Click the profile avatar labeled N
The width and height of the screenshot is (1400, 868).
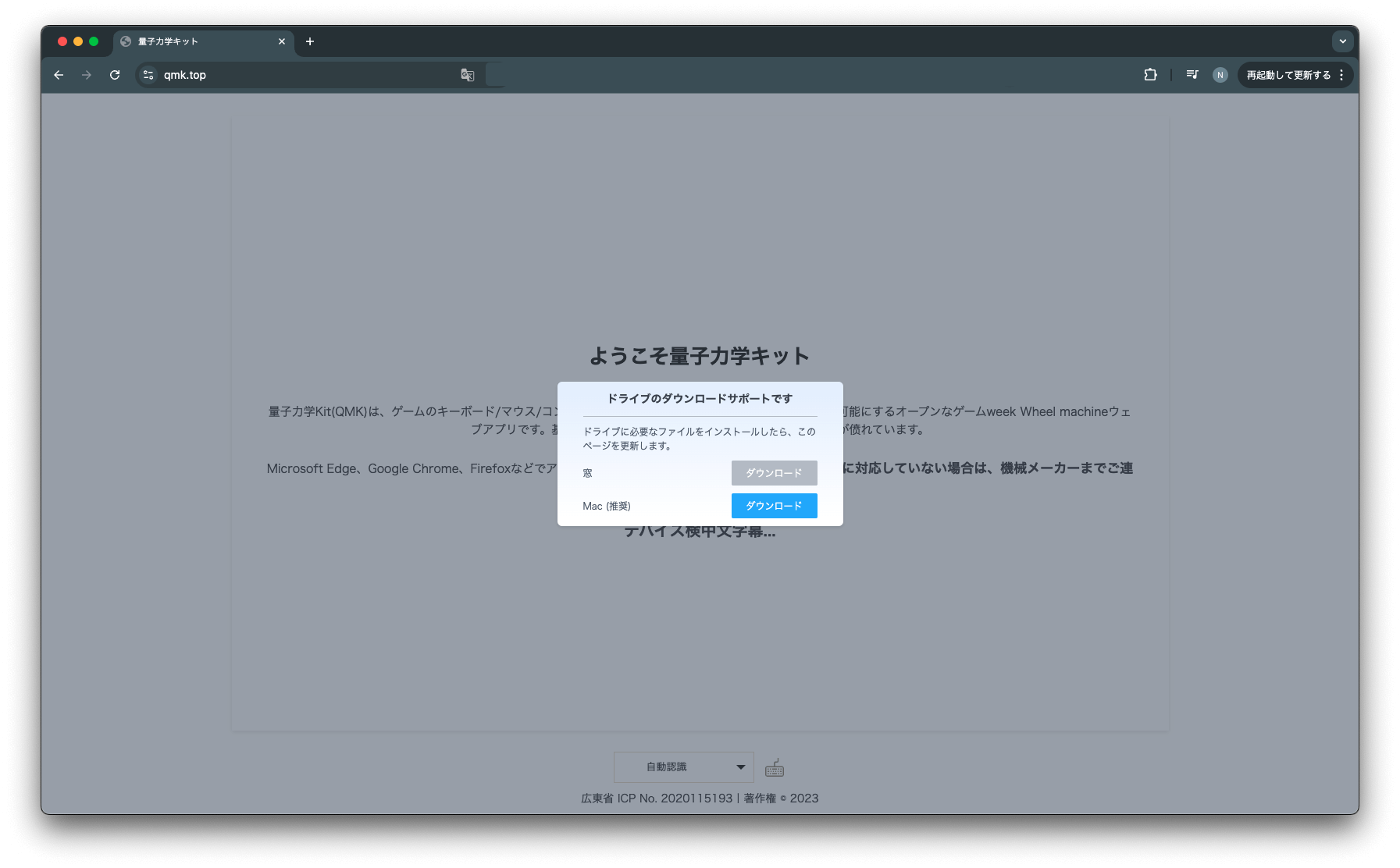point(1220,75)
